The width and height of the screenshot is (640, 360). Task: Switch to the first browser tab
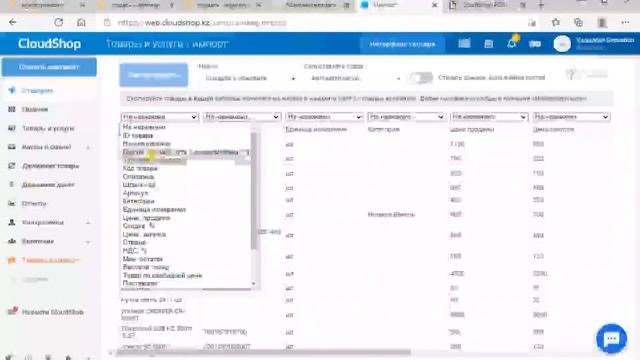click(47, 5)
